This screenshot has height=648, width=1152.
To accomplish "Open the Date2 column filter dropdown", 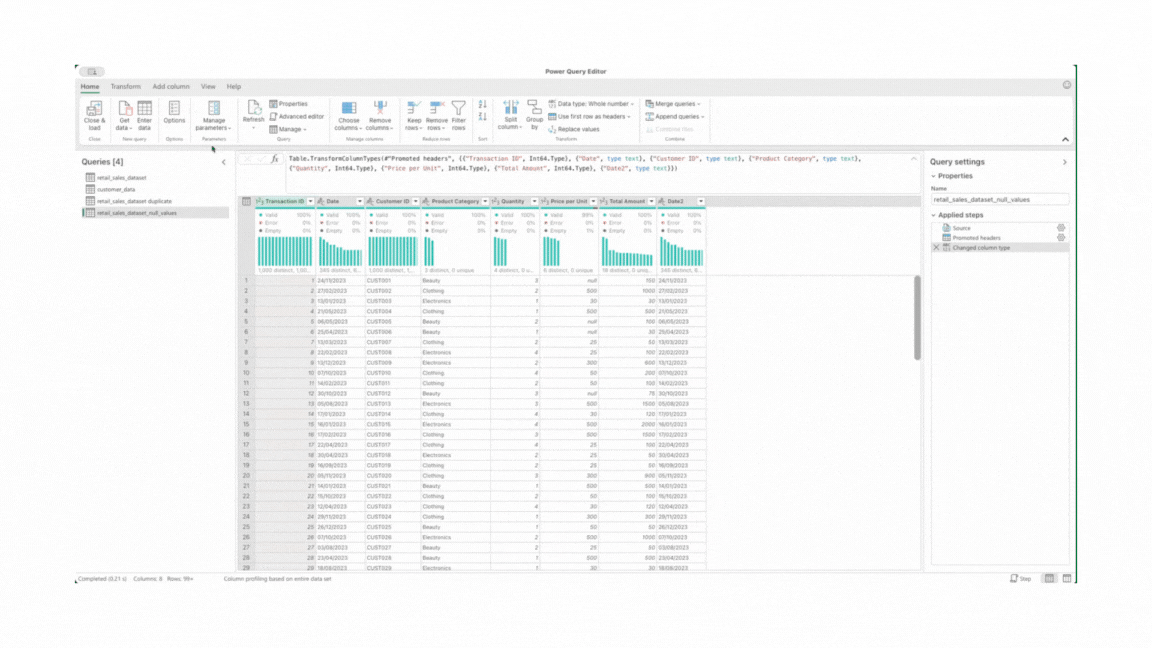I will click(x=700, y=201).
